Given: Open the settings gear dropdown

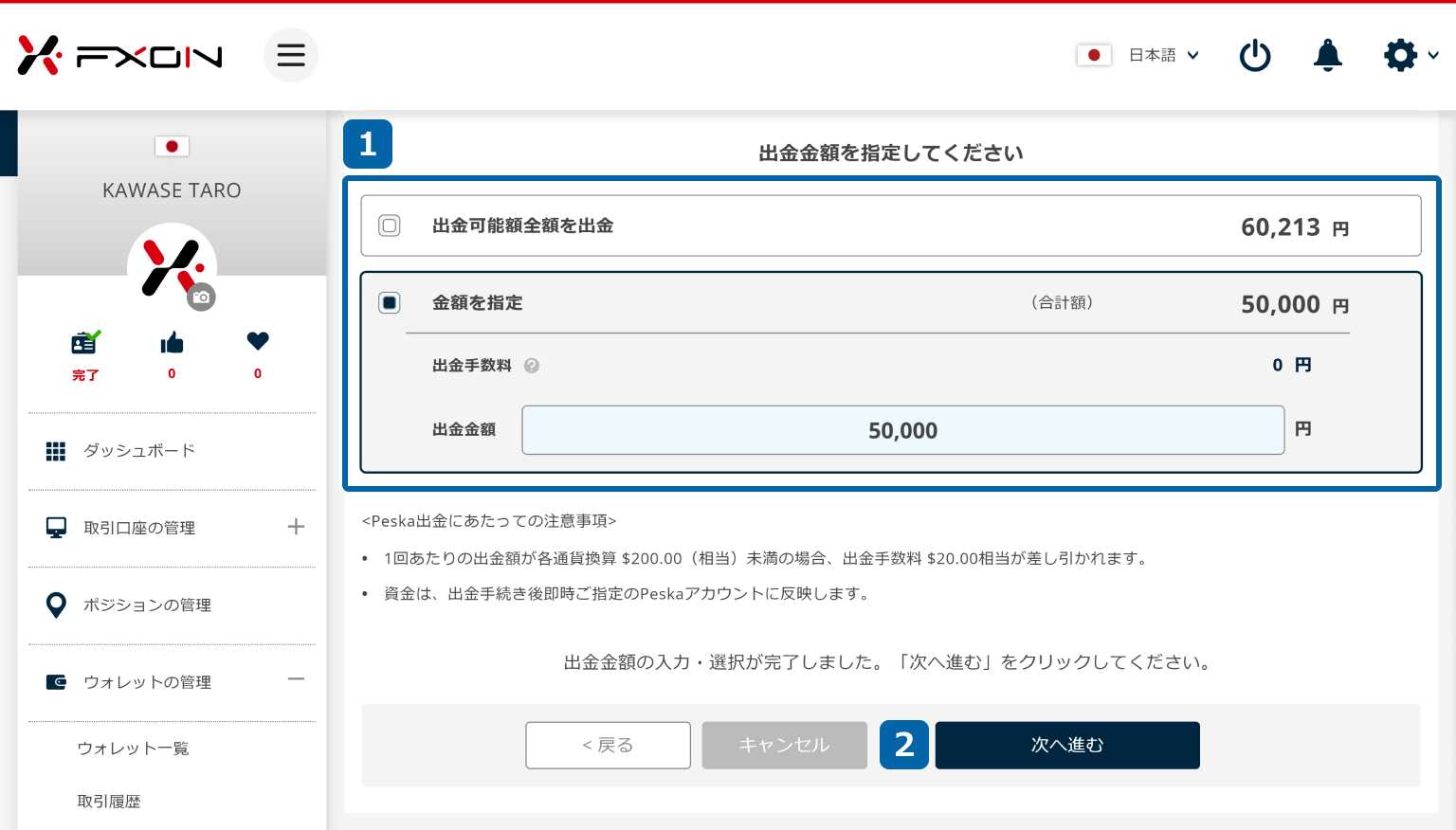Looking at the screenshot, I should point(1410,56).
